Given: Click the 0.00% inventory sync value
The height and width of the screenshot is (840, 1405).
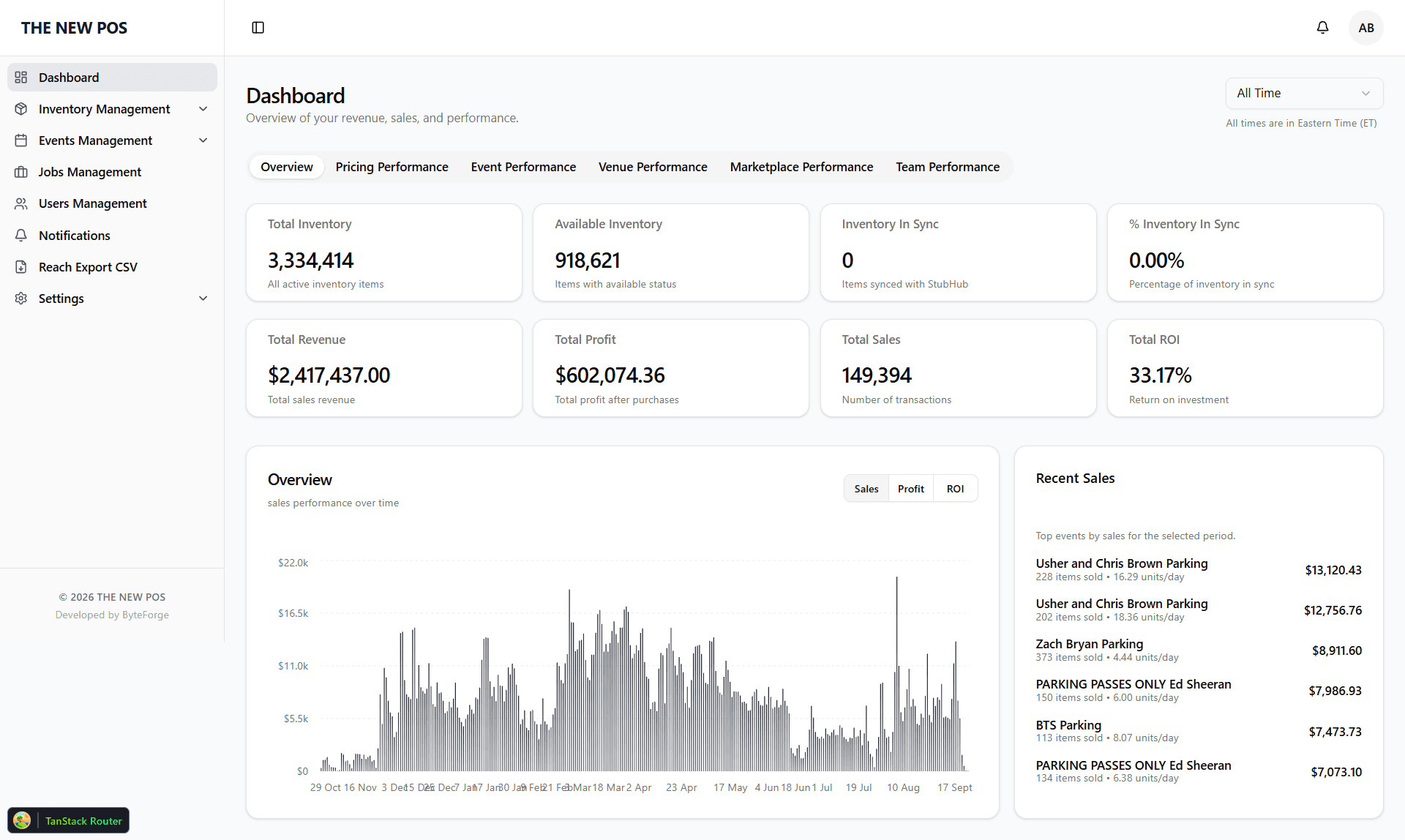Looking at the screenshot, I should pyautogui.click(x=1156, y=260).
